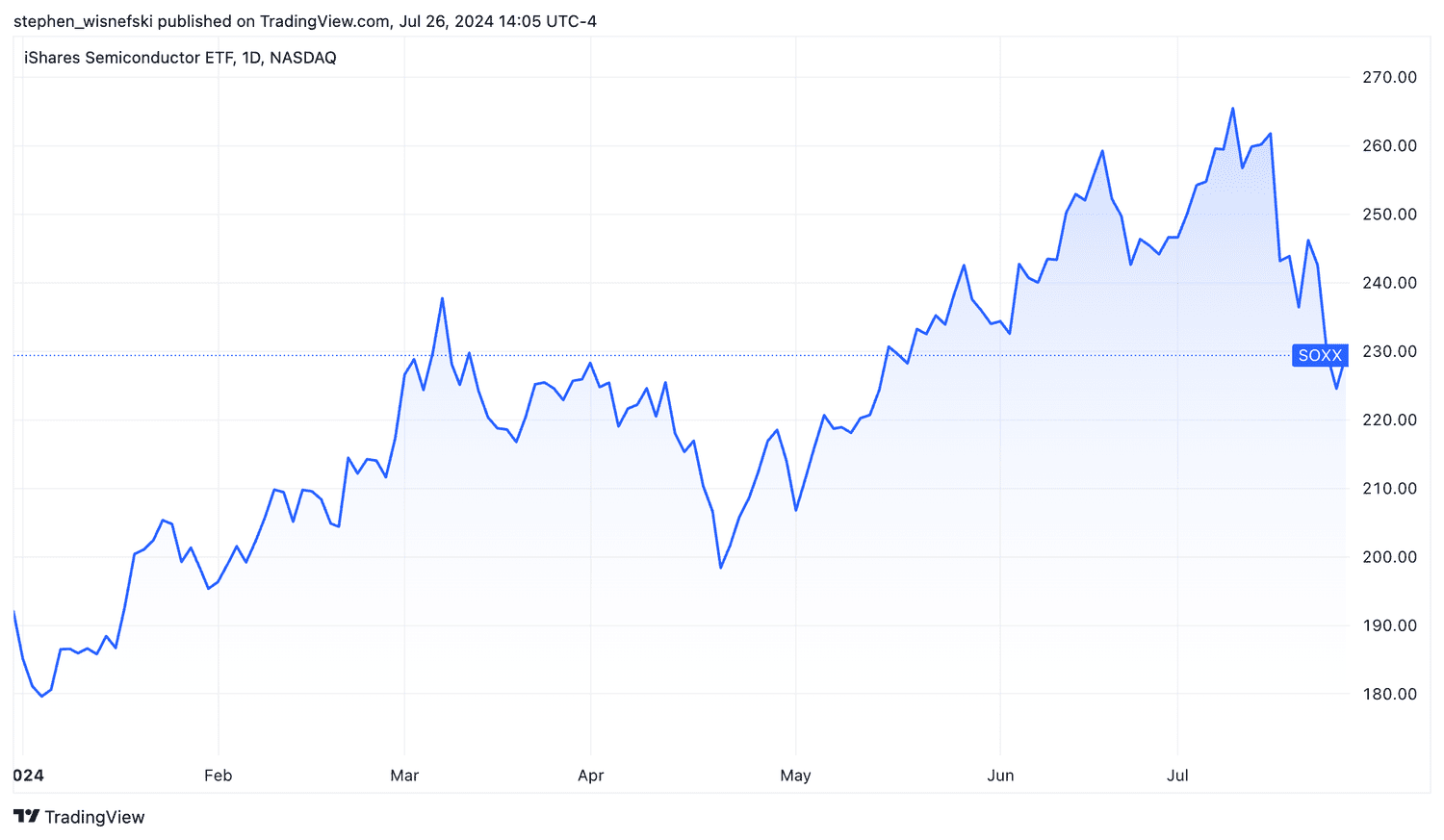Click the 260.00 price axis label

(1389, 145)
